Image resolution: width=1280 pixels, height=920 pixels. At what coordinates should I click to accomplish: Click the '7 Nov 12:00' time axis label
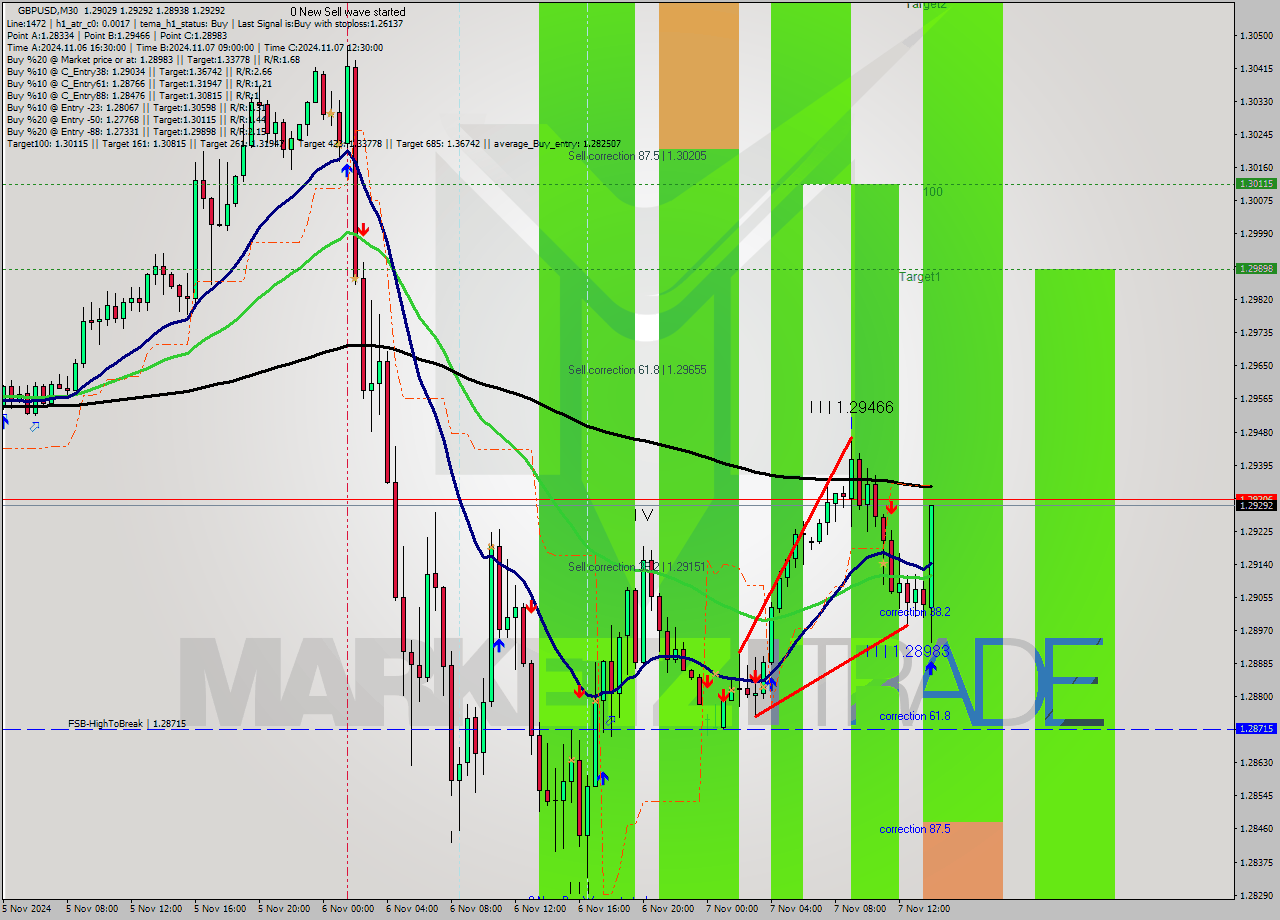click(923, 909)
